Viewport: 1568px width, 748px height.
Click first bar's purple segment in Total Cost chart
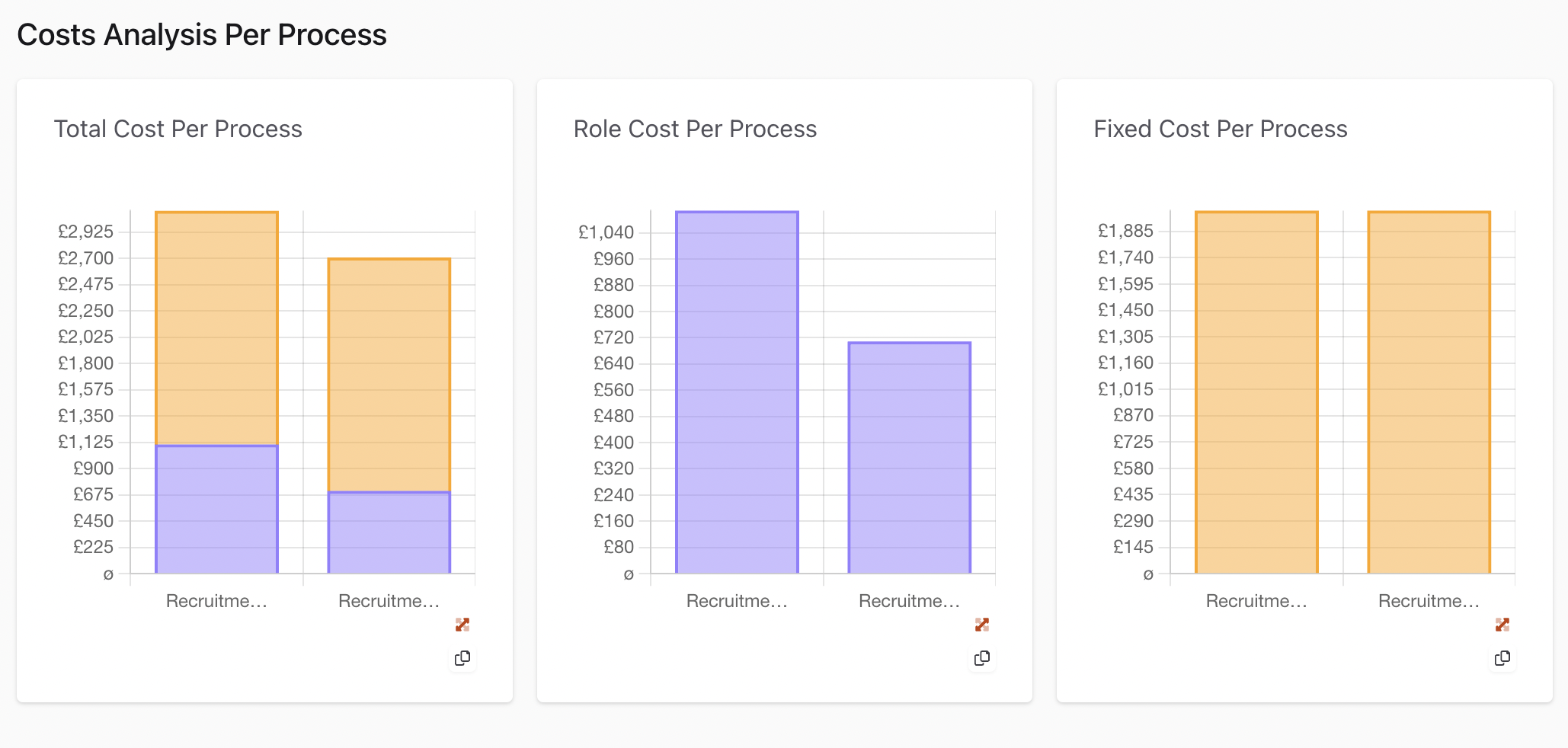[217, 509]
